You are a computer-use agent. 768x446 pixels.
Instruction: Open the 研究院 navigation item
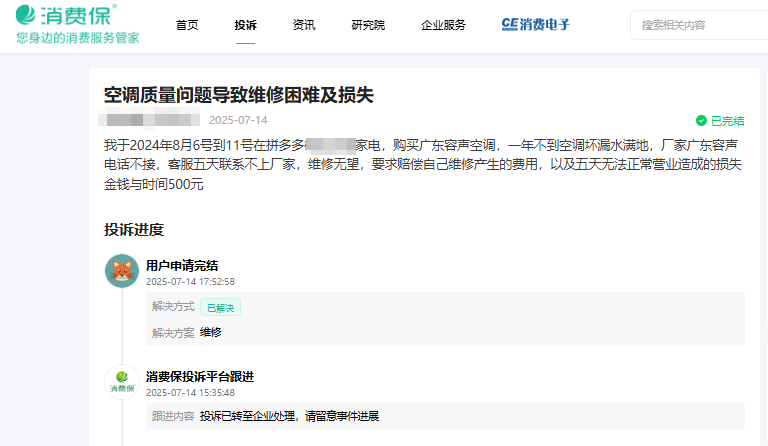[x=369, y=25]
